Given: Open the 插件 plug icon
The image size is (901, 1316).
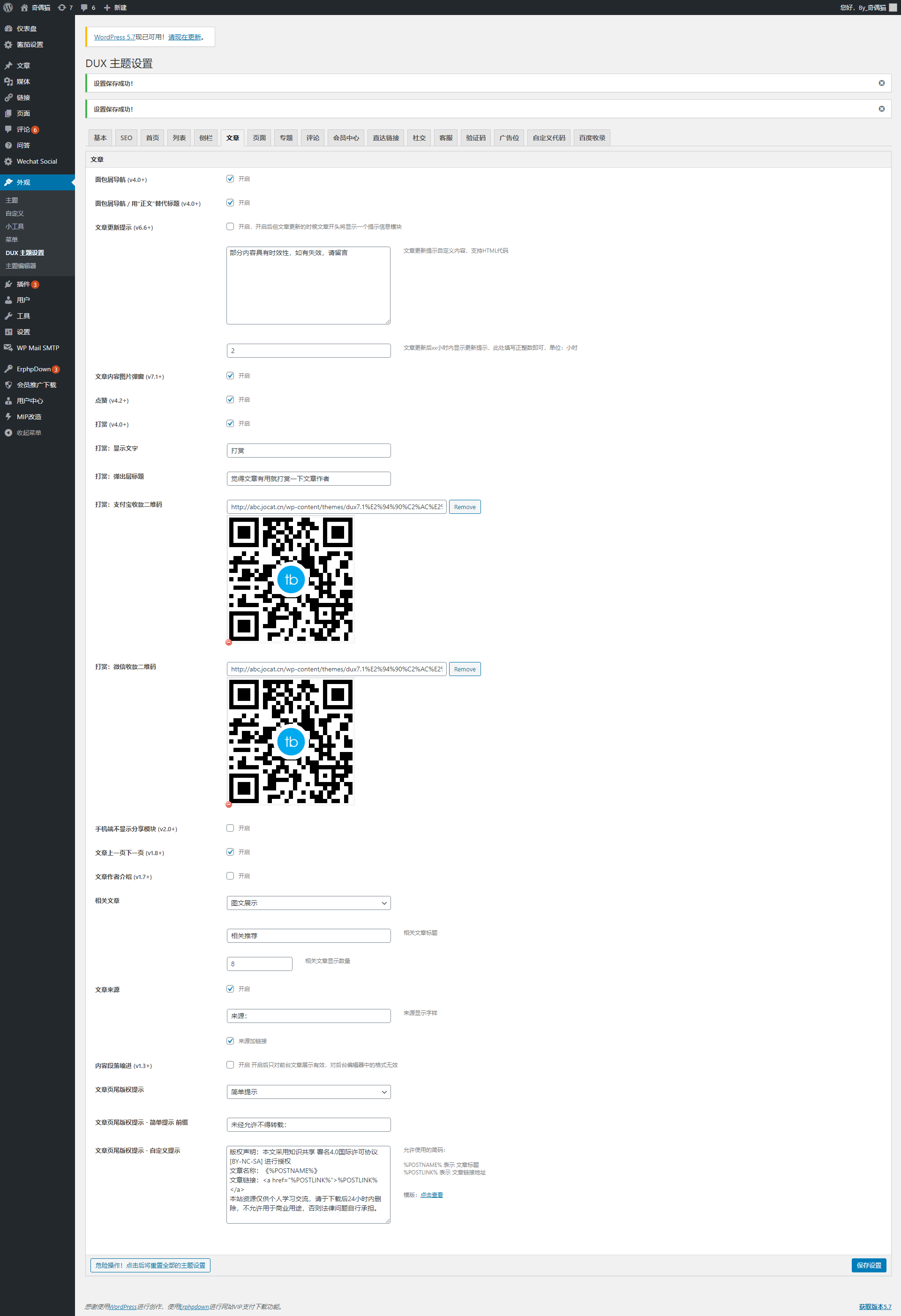Looking at the screenshot, I should pyautogui.click(x=8, y=284).
